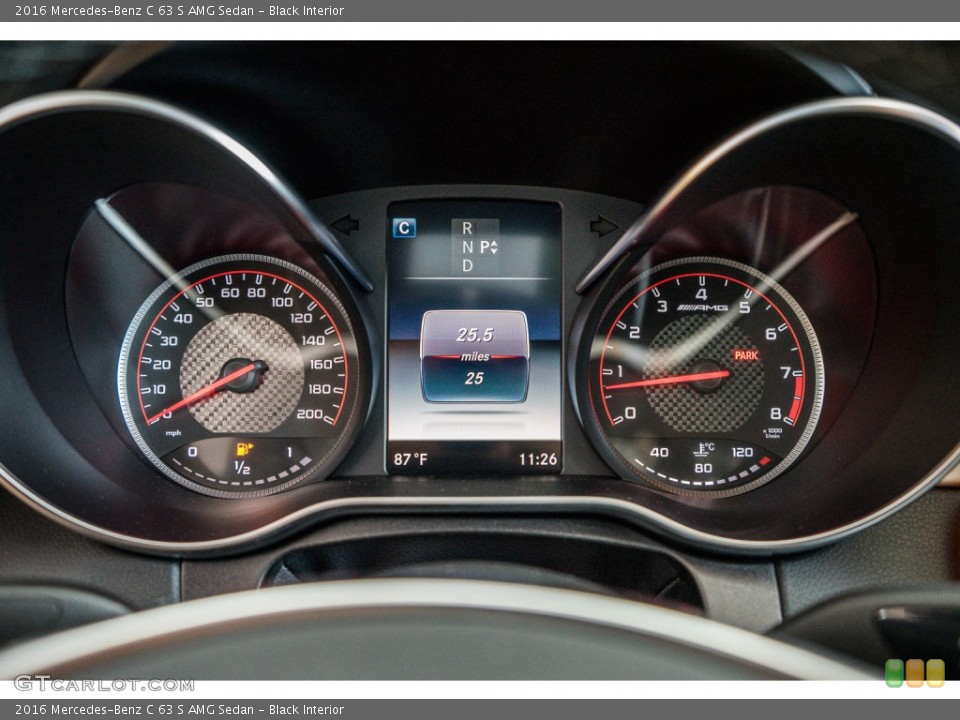Image resolution: width=960 pixels, height=720 pixels.
Task: Click the fuel pump warning icon
Action: tap(244, 449)
